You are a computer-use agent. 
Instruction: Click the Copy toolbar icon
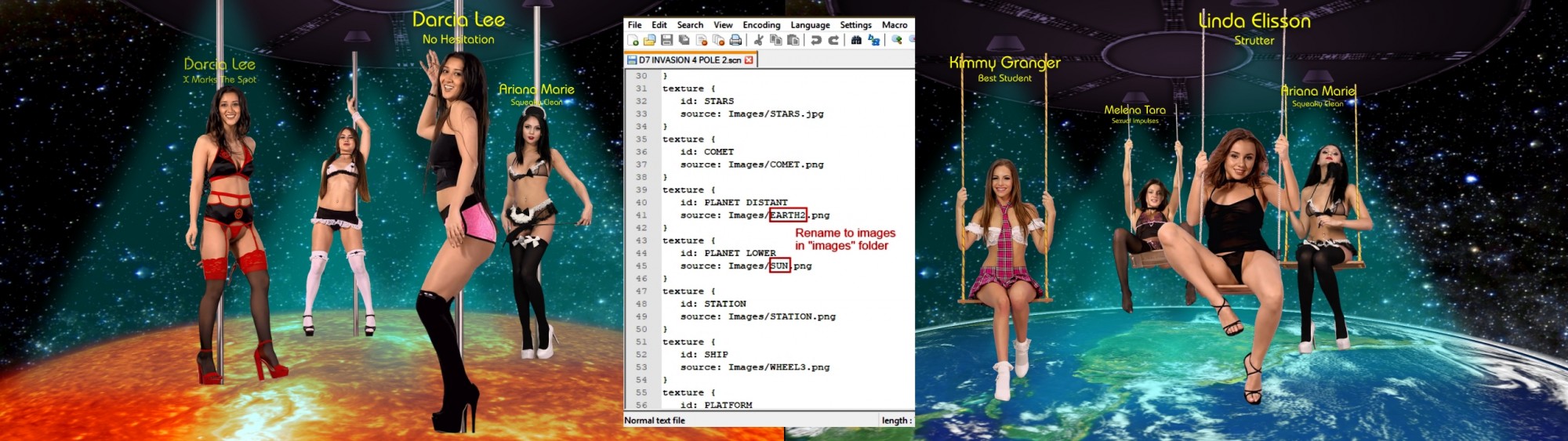[x=775, y=40]
